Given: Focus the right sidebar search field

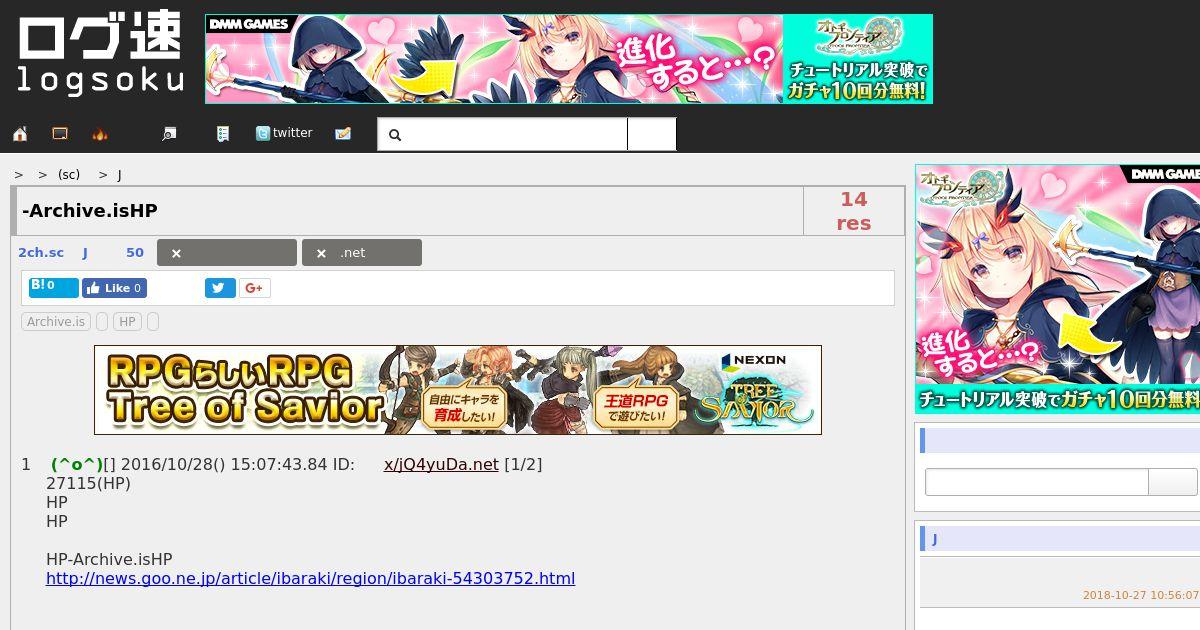Looking at the screenshot, I should (x=1037, y=482).
